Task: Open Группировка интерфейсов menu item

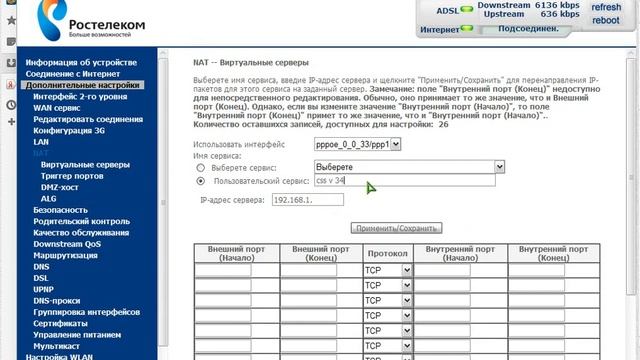Action: [87, 312]
